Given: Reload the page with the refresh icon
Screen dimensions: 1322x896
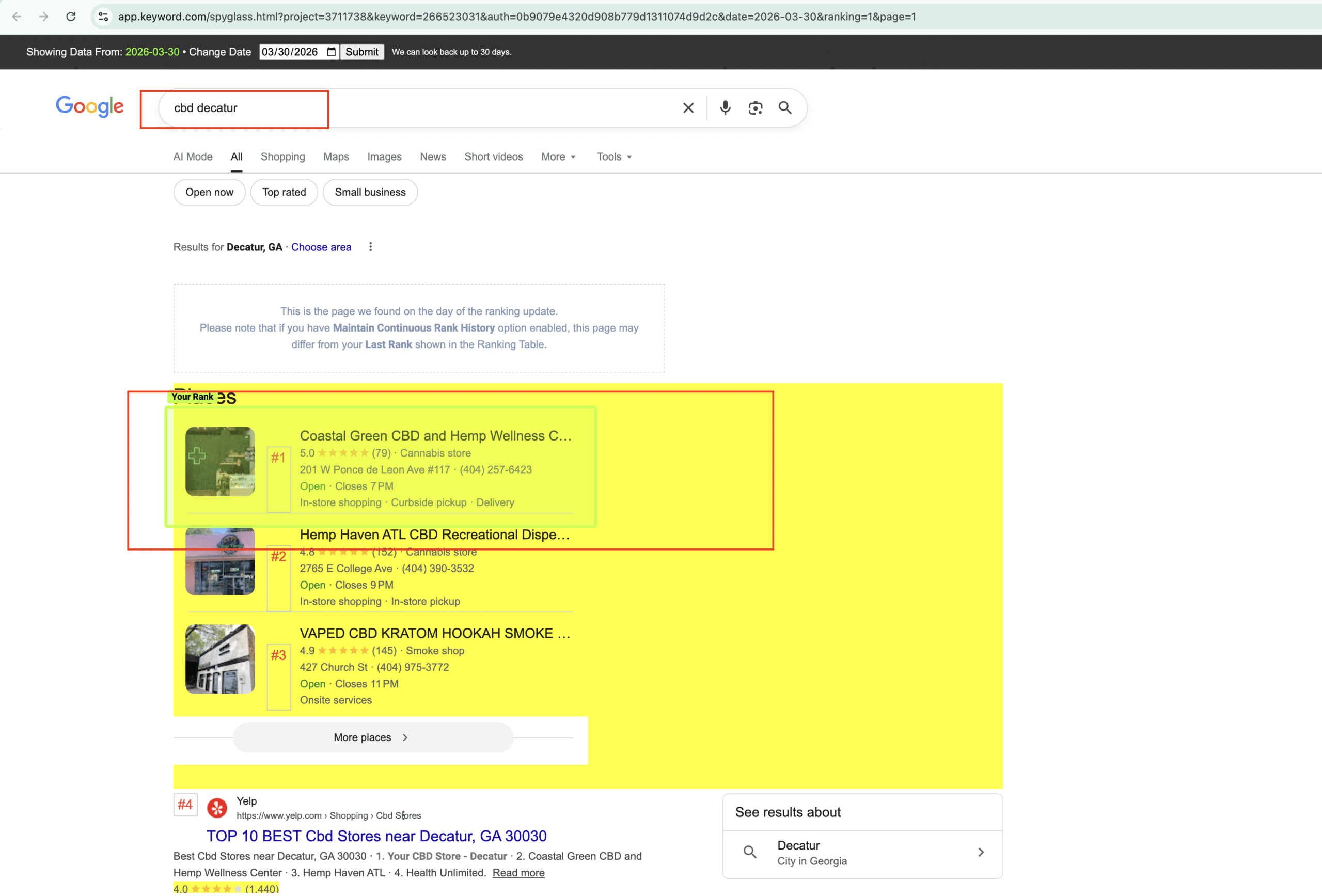Looking at the screenshot, I should click(71, 17).
